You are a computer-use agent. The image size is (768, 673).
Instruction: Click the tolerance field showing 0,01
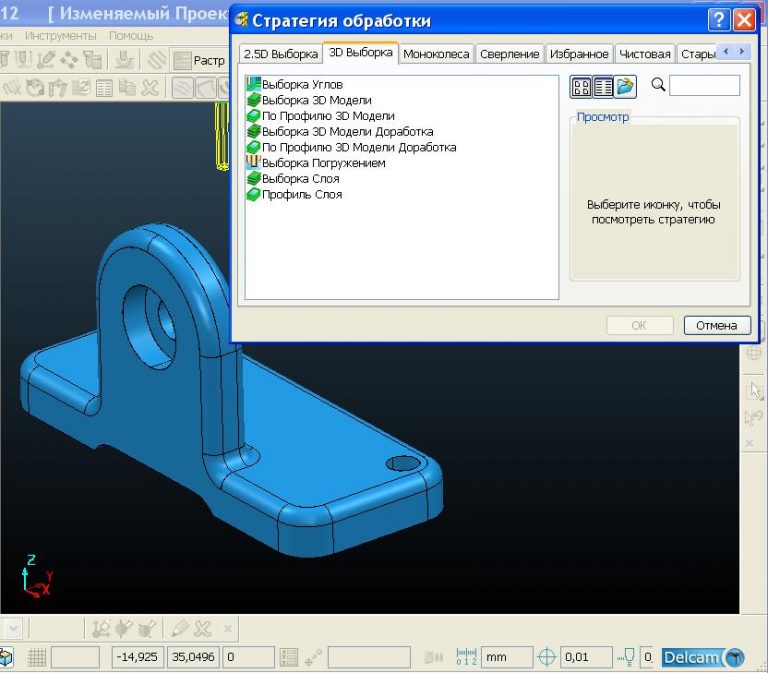[586, 657]
